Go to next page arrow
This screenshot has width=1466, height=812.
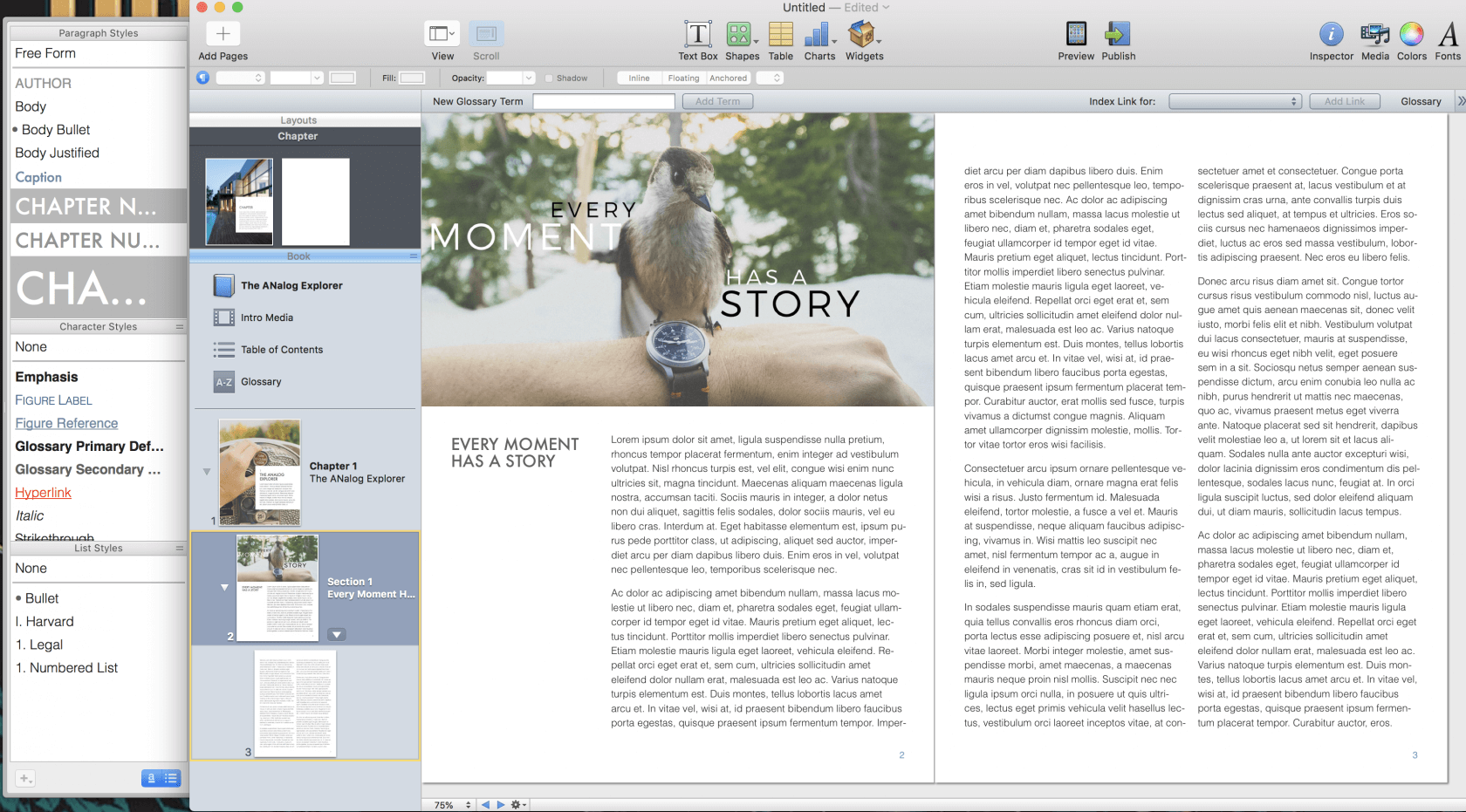[500, 804]
